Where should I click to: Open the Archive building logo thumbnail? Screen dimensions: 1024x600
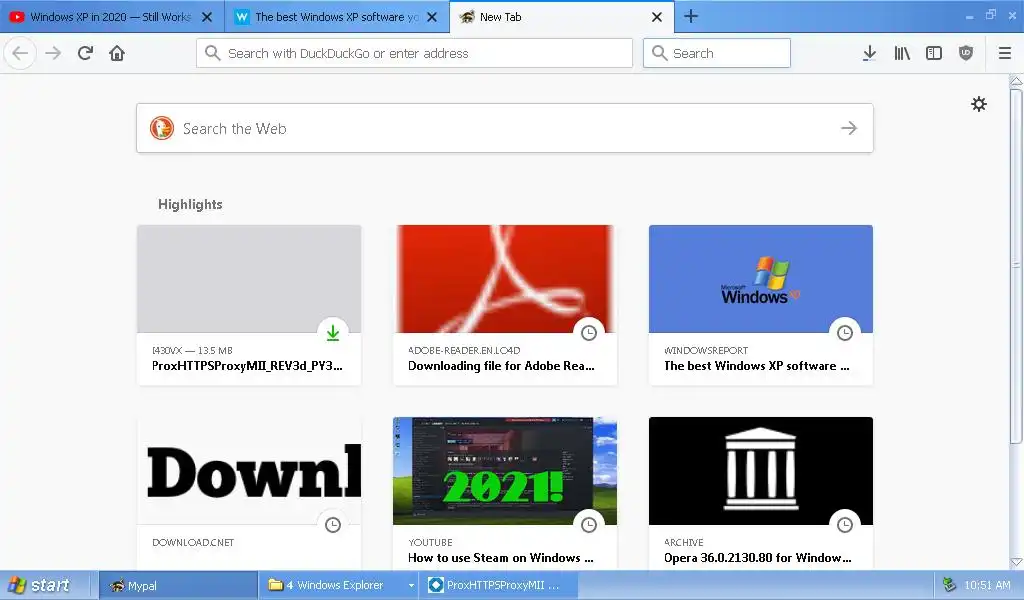[x=761, y=471]
